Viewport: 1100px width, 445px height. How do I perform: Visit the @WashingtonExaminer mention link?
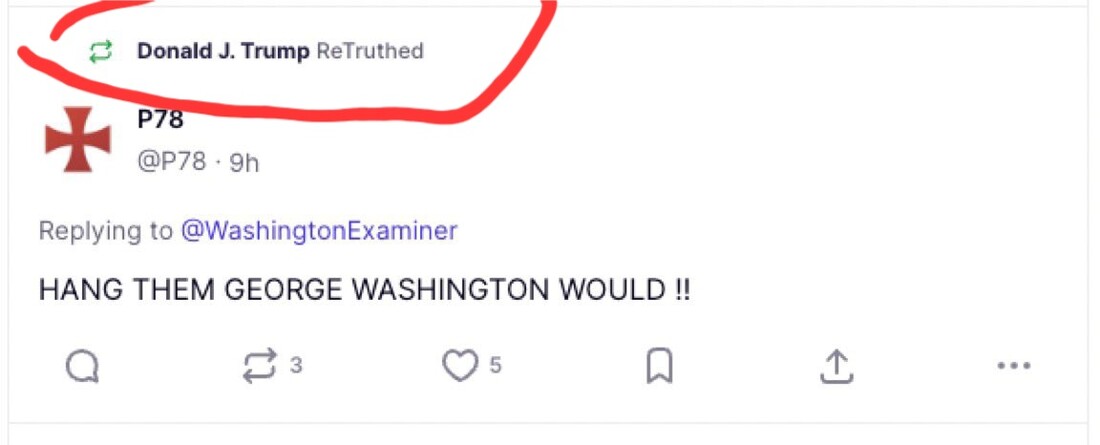(318, 231)
